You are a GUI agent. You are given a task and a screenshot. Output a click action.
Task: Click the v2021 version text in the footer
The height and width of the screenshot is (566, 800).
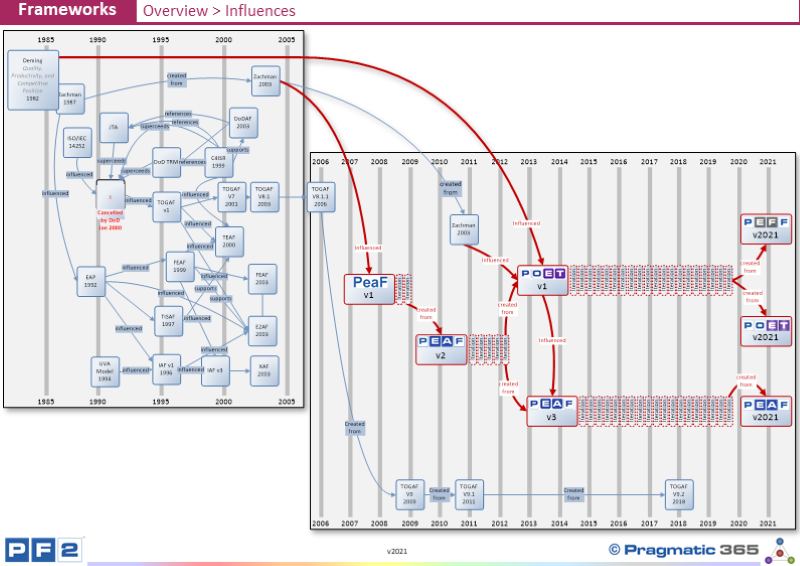(397, 551)
